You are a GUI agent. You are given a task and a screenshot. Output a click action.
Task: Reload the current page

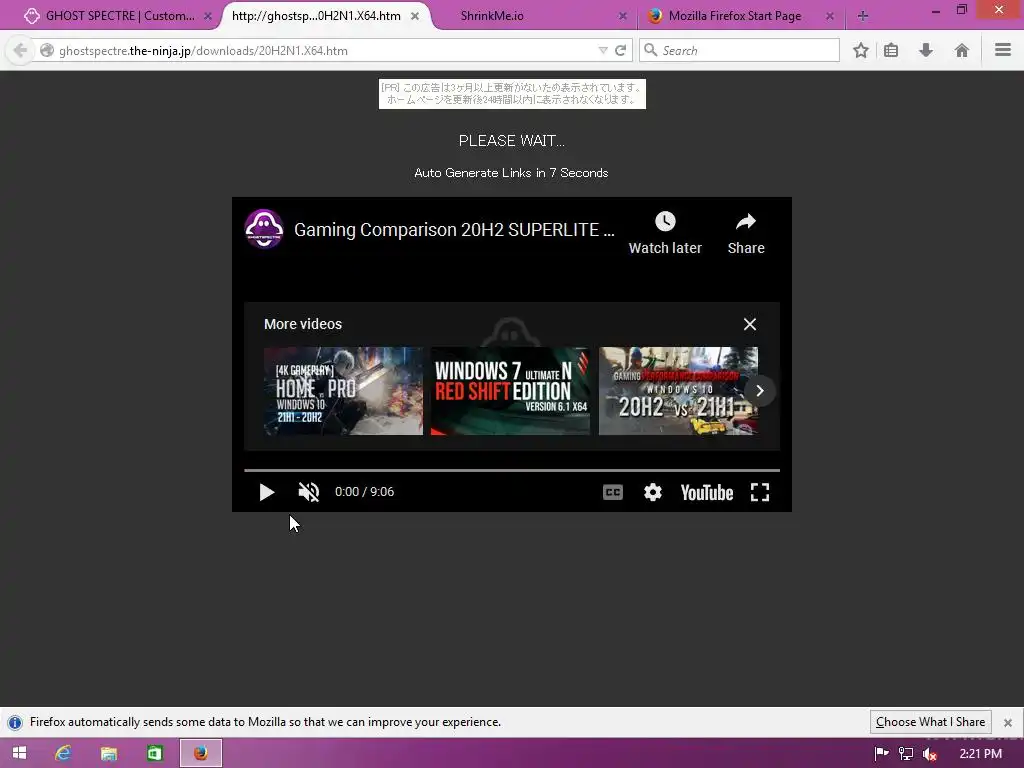coord(620,50)
